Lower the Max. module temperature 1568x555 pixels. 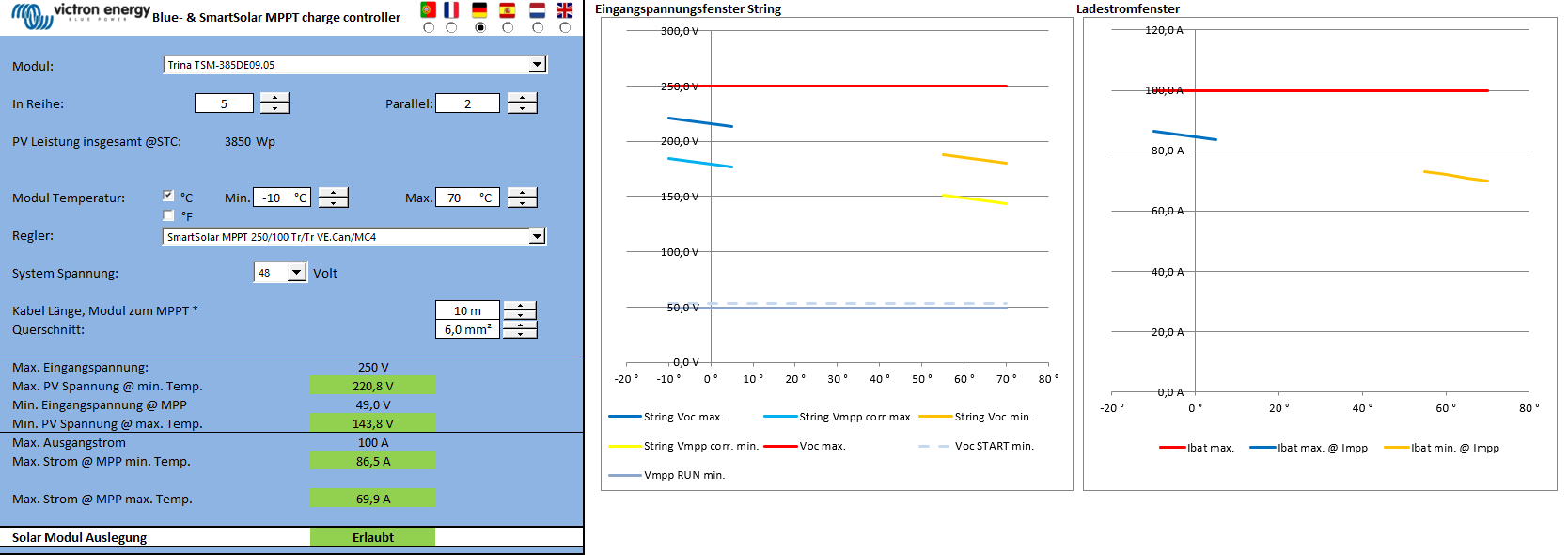(522, 202)
